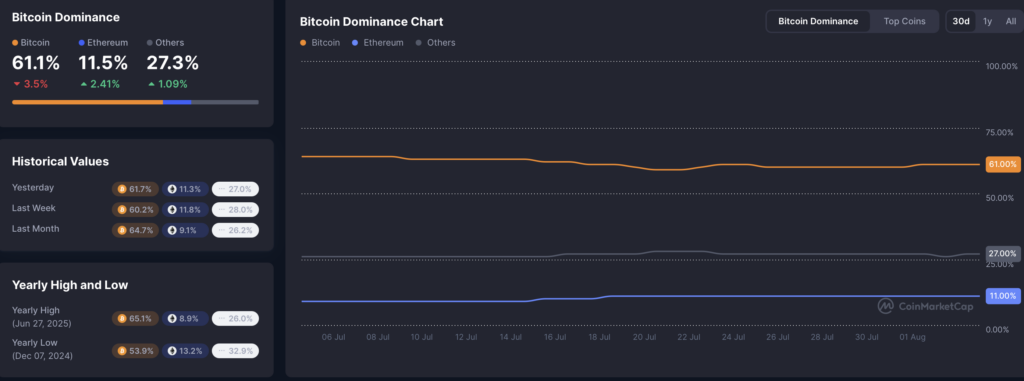The image size is (1024, 381).
Task: Click the Ethereum 11.5% dominance value
Action: point(103,63)
